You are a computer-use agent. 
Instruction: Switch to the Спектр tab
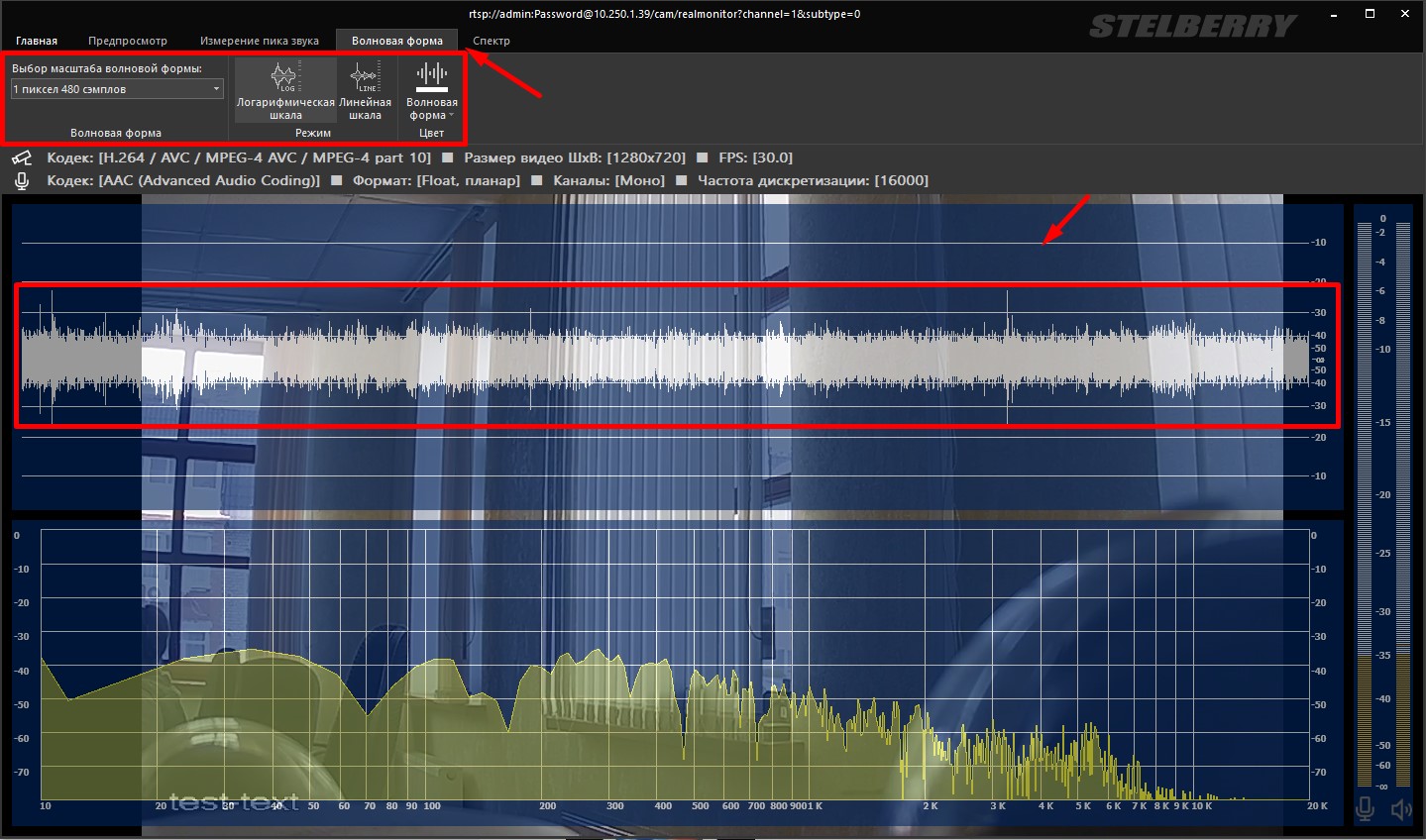click(x=492, y=41)
